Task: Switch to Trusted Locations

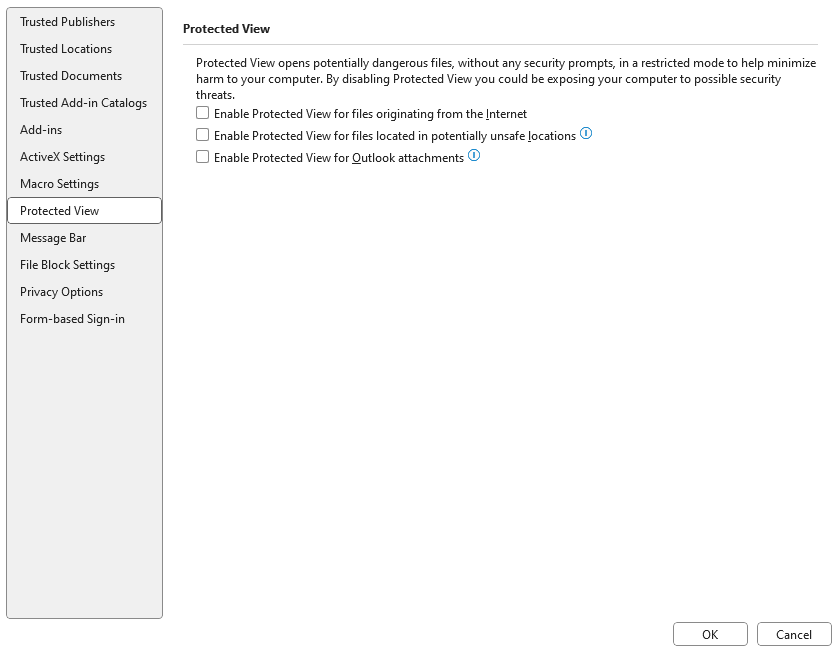Action: [66, 49]
